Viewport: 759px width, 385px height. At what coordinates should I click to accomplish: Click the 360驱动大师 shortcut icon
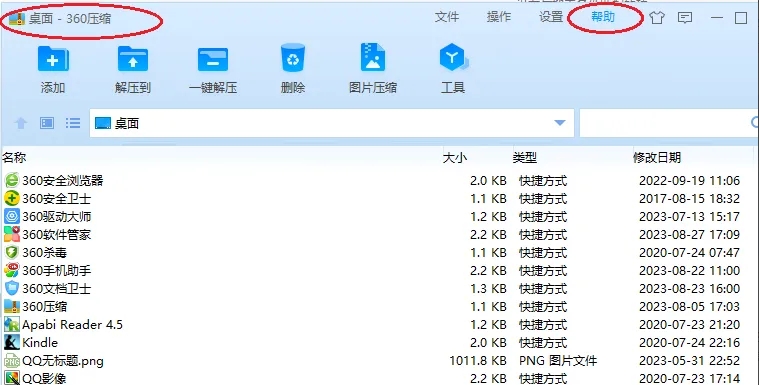(12, 216)
